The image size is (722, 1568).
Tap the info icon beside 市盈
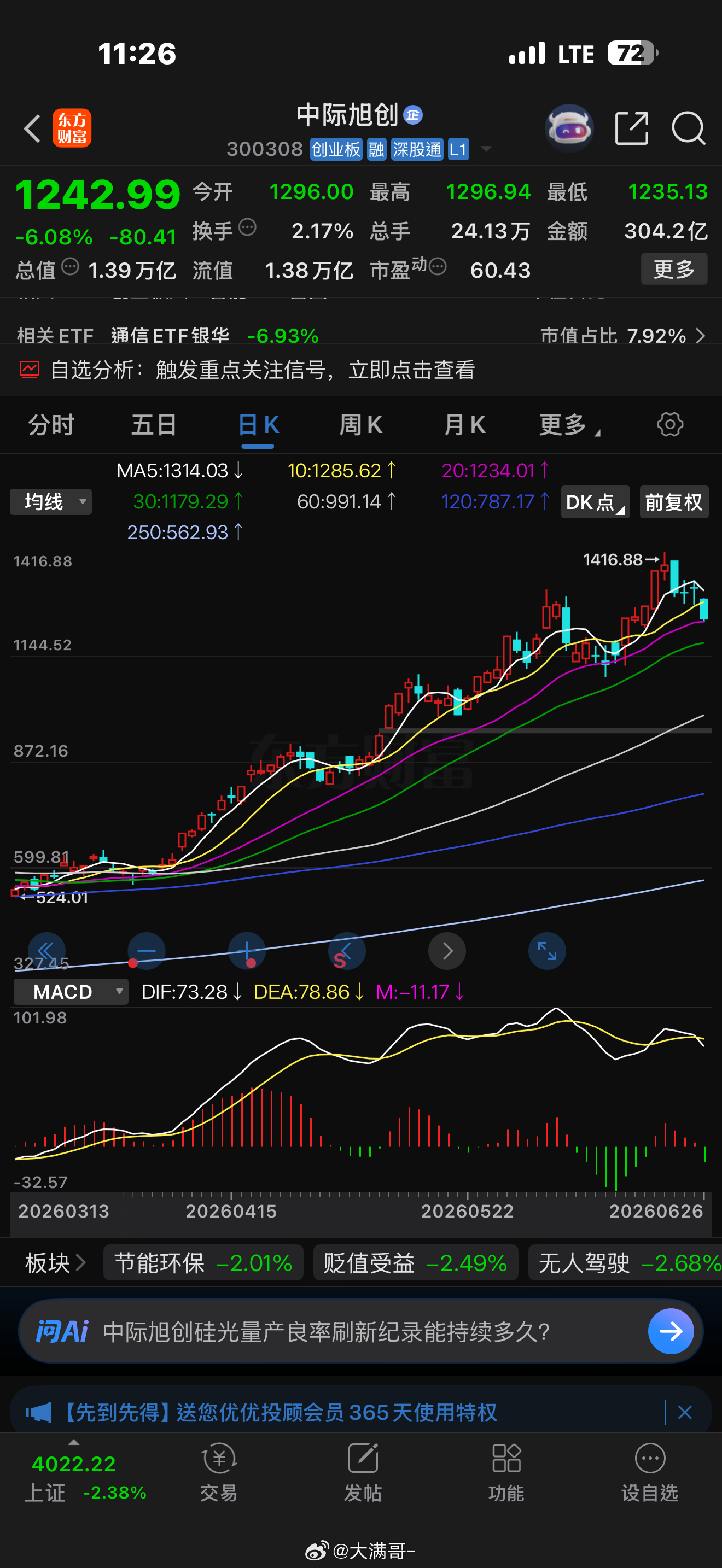[438, 266]
